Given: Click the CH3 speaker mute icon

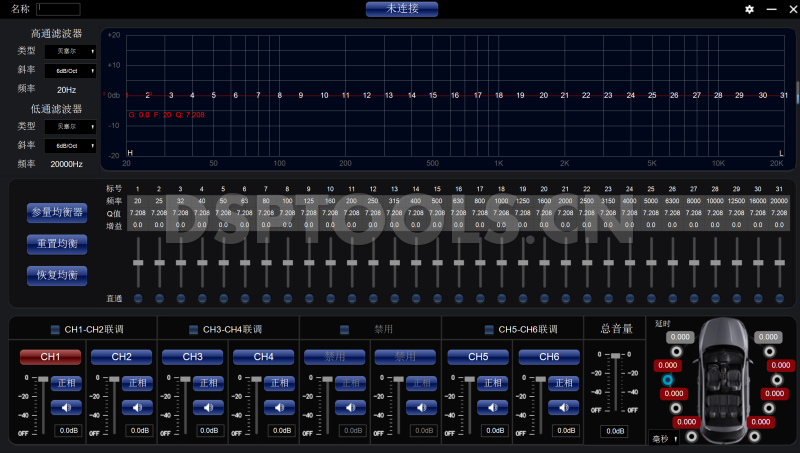Looking at the screenshot, I should pos(208,407).
